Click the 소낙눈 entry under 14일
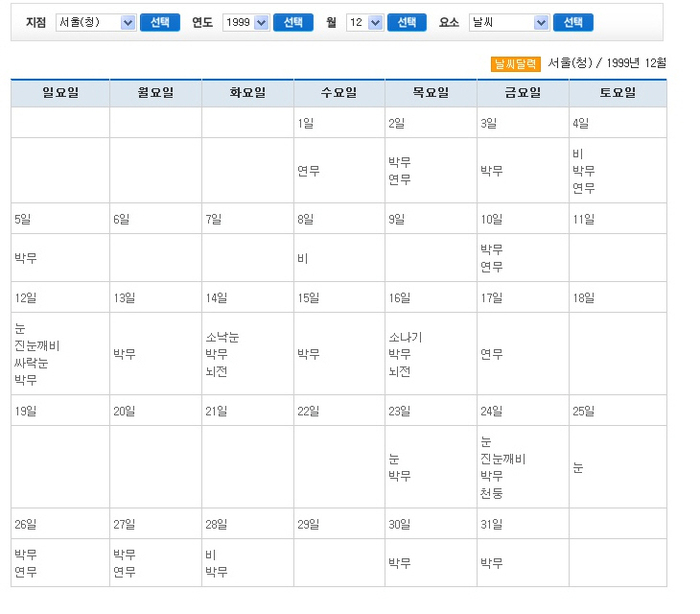The image size is (700, 614). pos(222,337)
